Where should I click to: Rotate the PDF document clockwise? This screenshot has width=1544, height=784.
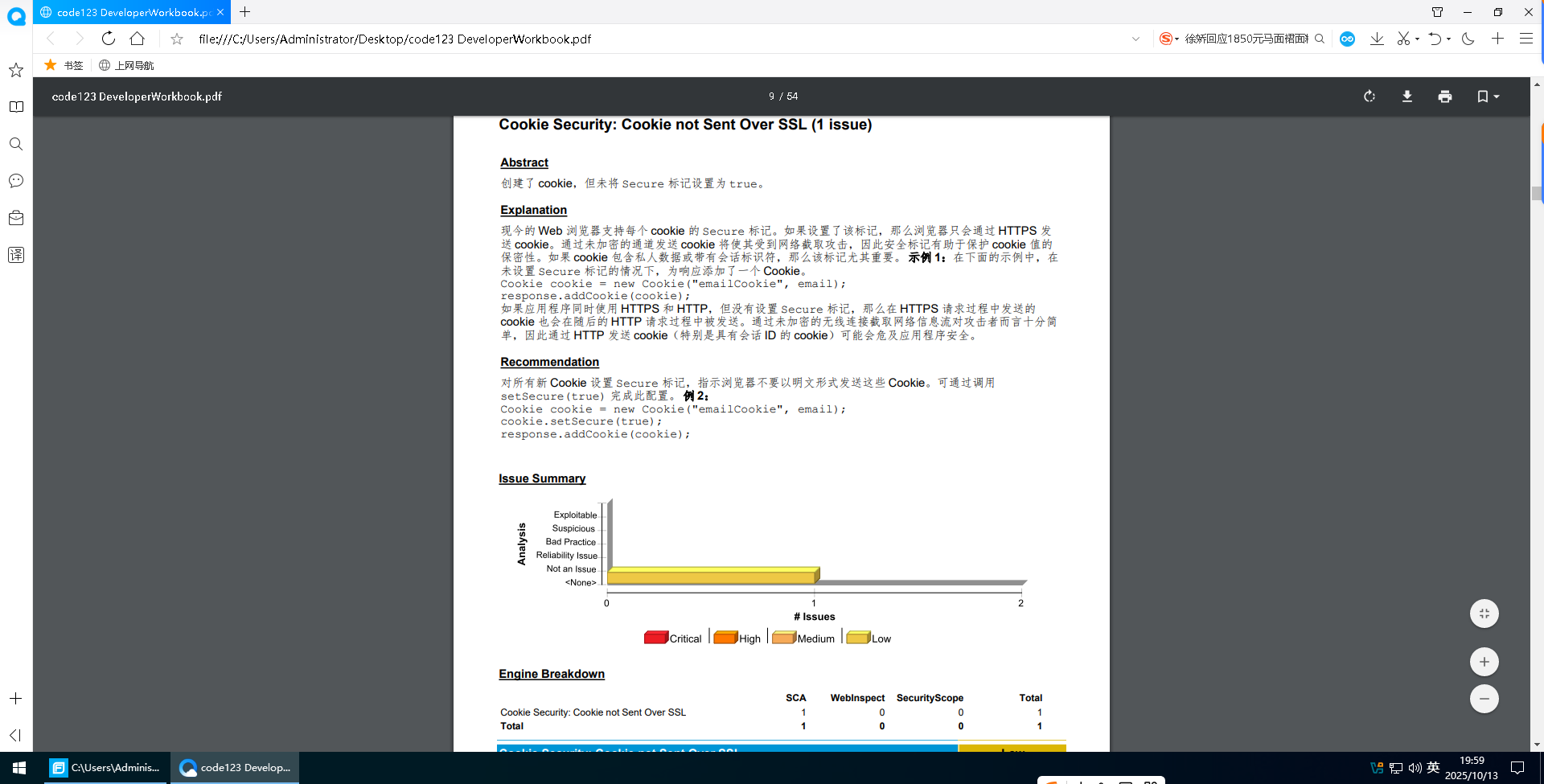point(1369,96)
